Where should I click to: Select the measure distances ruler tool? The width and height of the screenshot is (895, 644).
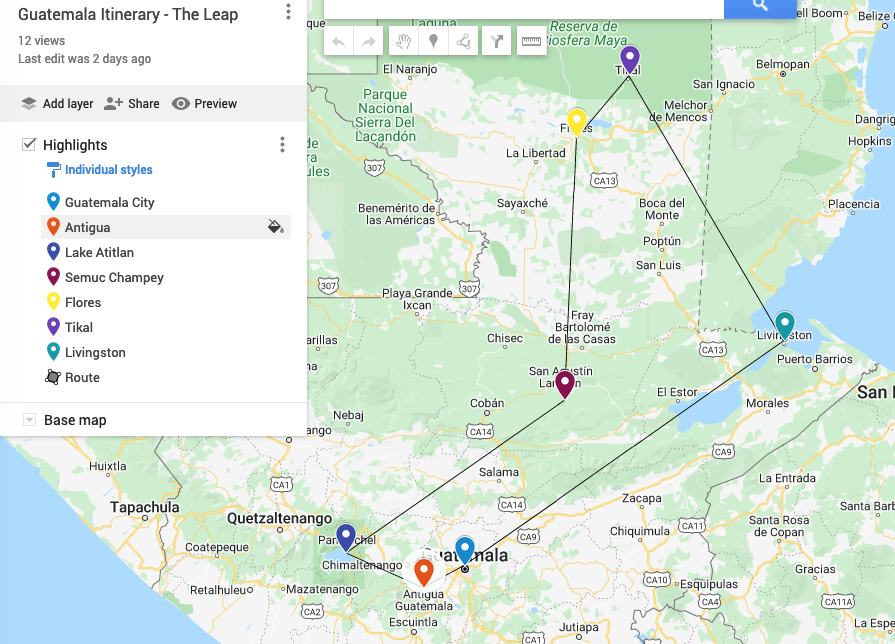[x=531, y=41]
